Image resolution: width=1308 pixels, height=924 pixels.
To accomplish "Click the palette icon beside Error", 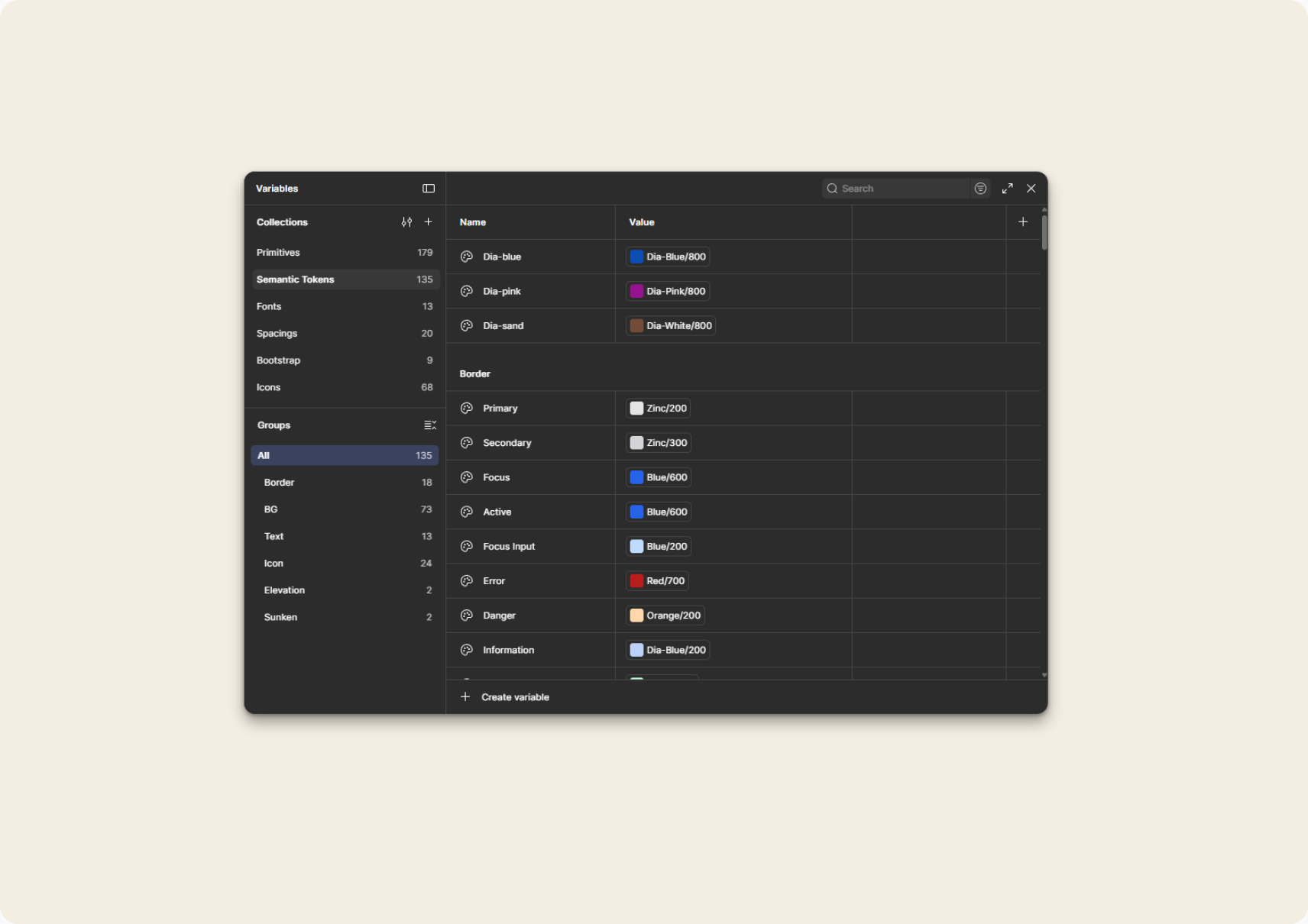I will [467, 581].
